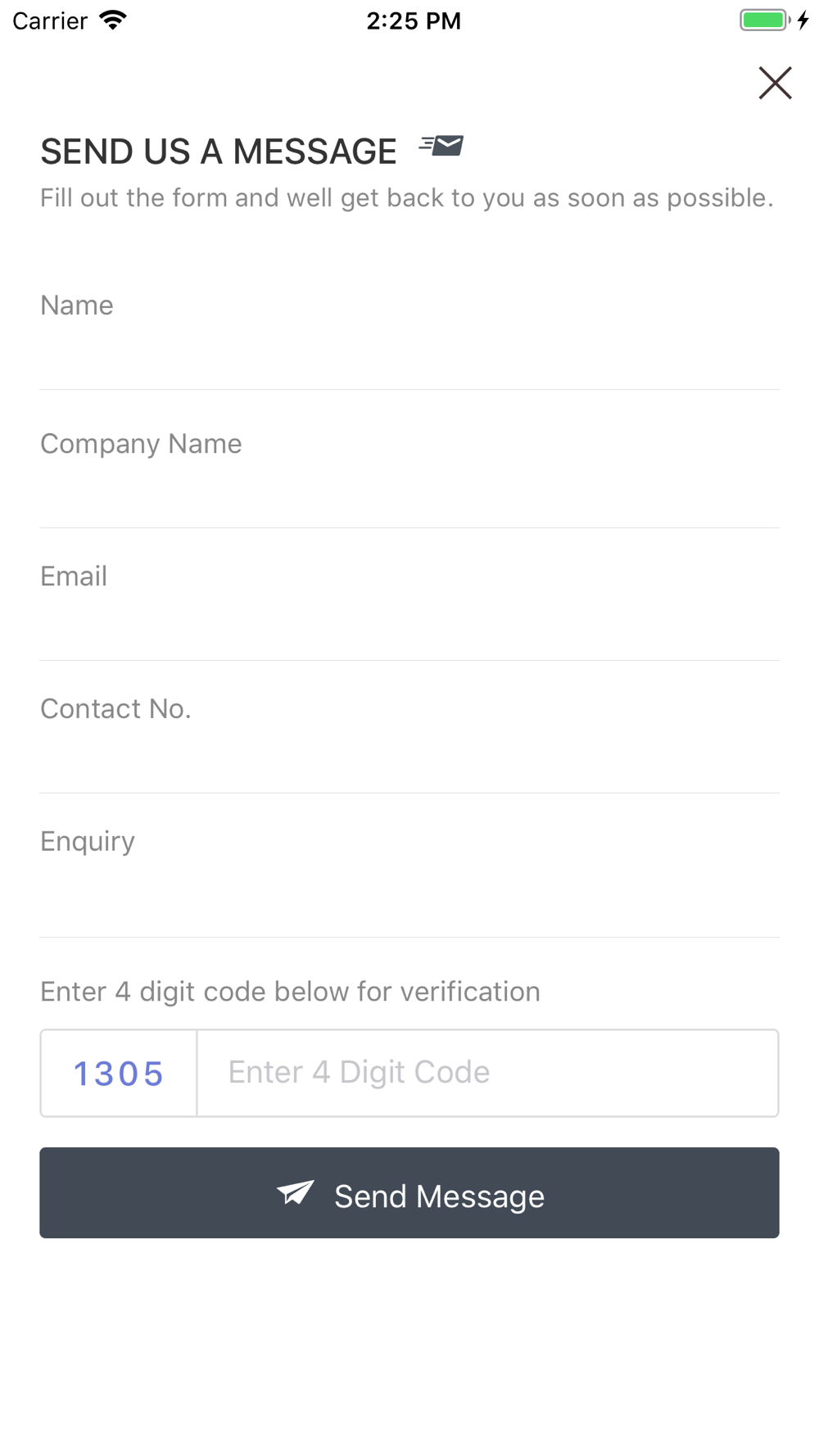The height and width of the screenshot is (1456, 819).
Task: Tap the Send Message button label text
Action: point(439,1196)
